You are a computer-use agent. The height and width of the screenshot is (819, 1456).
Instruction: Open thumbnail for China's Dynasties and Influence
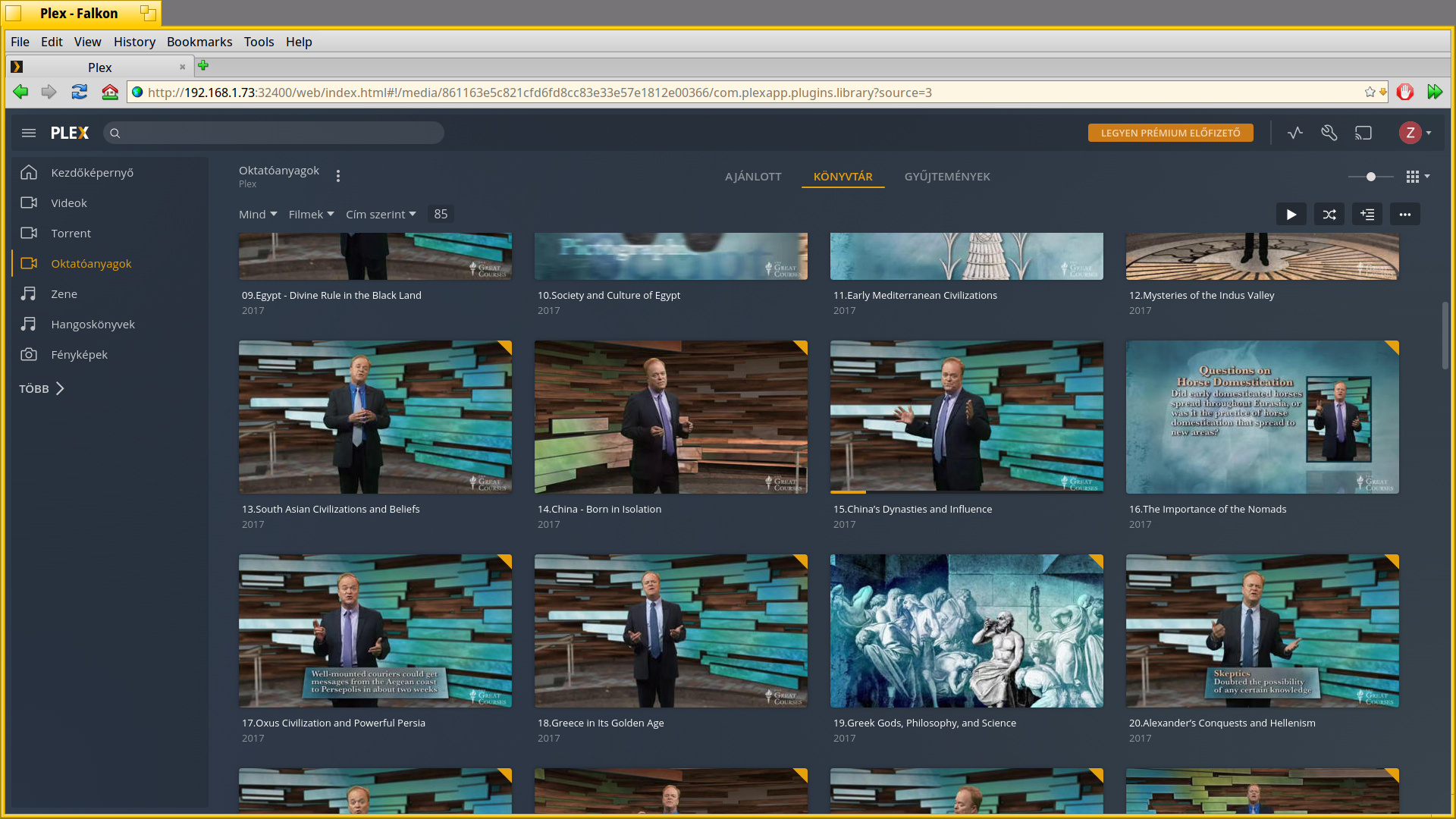click(x=967, y=417)
